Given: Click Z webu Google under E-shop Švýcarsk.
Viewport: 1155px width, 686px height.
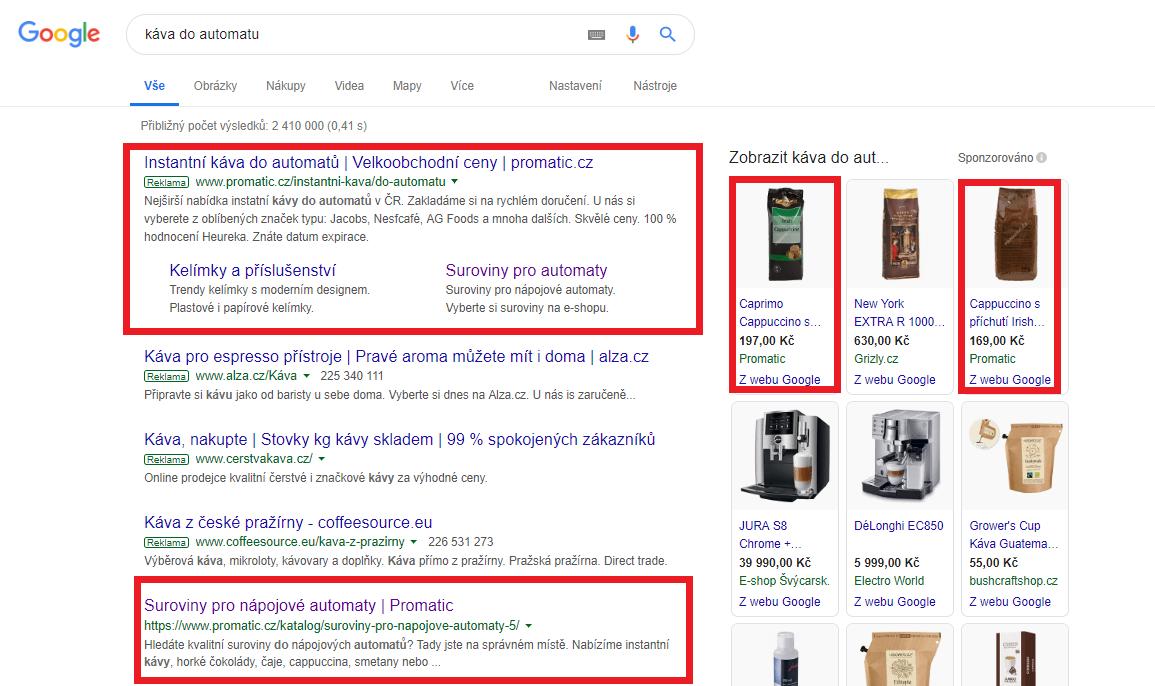Looking at the screenshot, I should [779, 602].
